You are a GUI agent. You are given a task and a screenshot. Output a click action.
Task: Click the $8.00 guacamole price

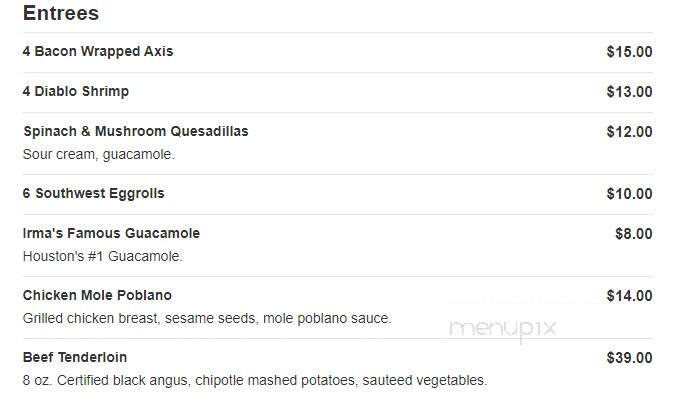[634, 234]
